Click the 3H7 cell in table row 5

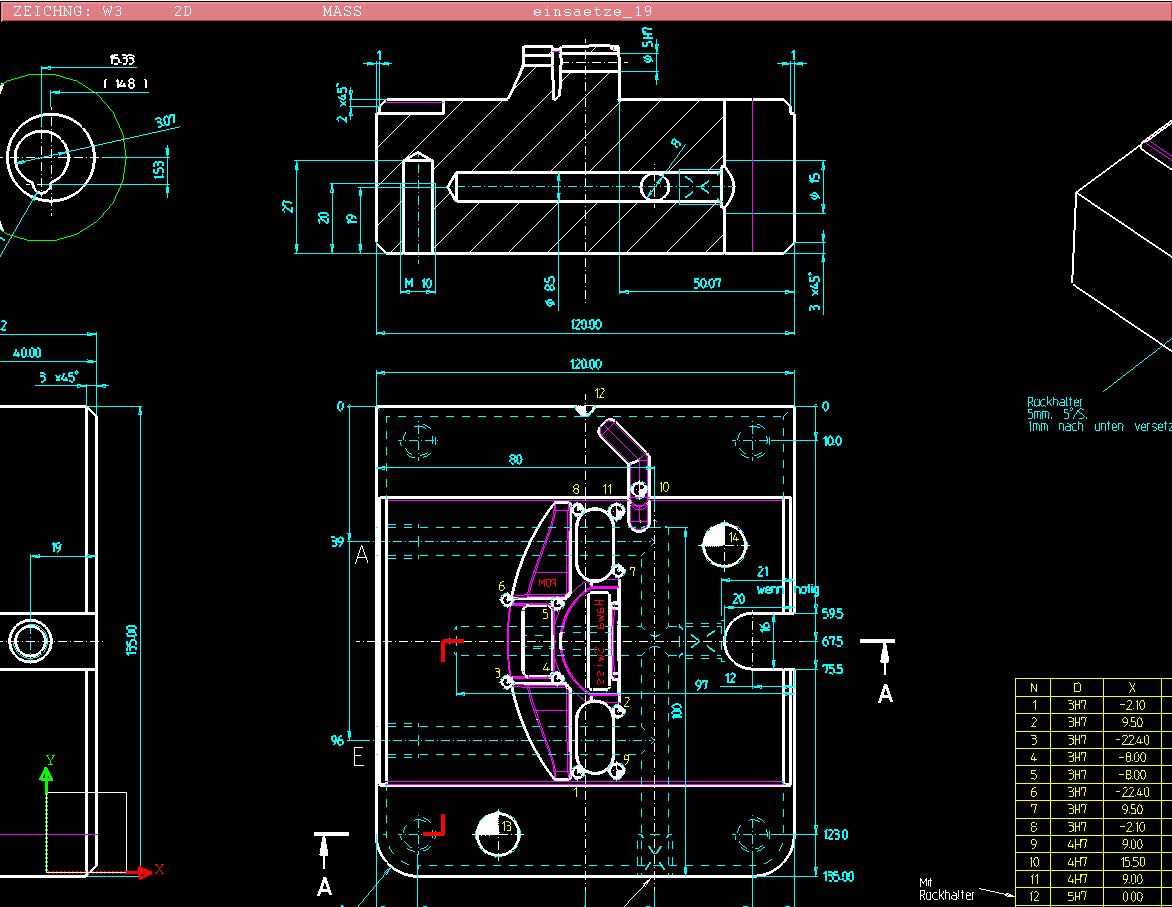[x=1077, y=775]
